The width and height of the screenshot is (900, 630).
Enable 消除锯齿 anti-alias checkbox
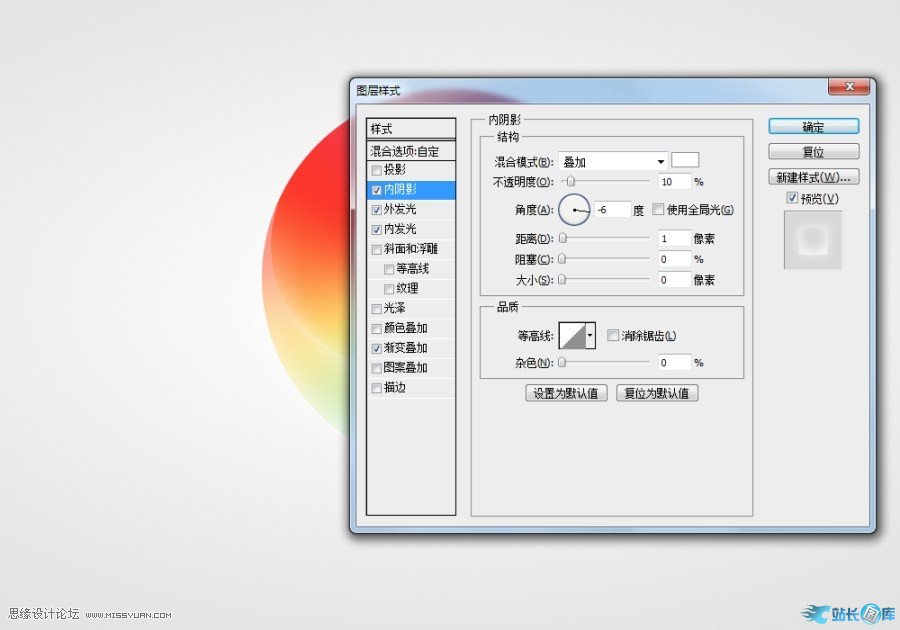(613, 336)
